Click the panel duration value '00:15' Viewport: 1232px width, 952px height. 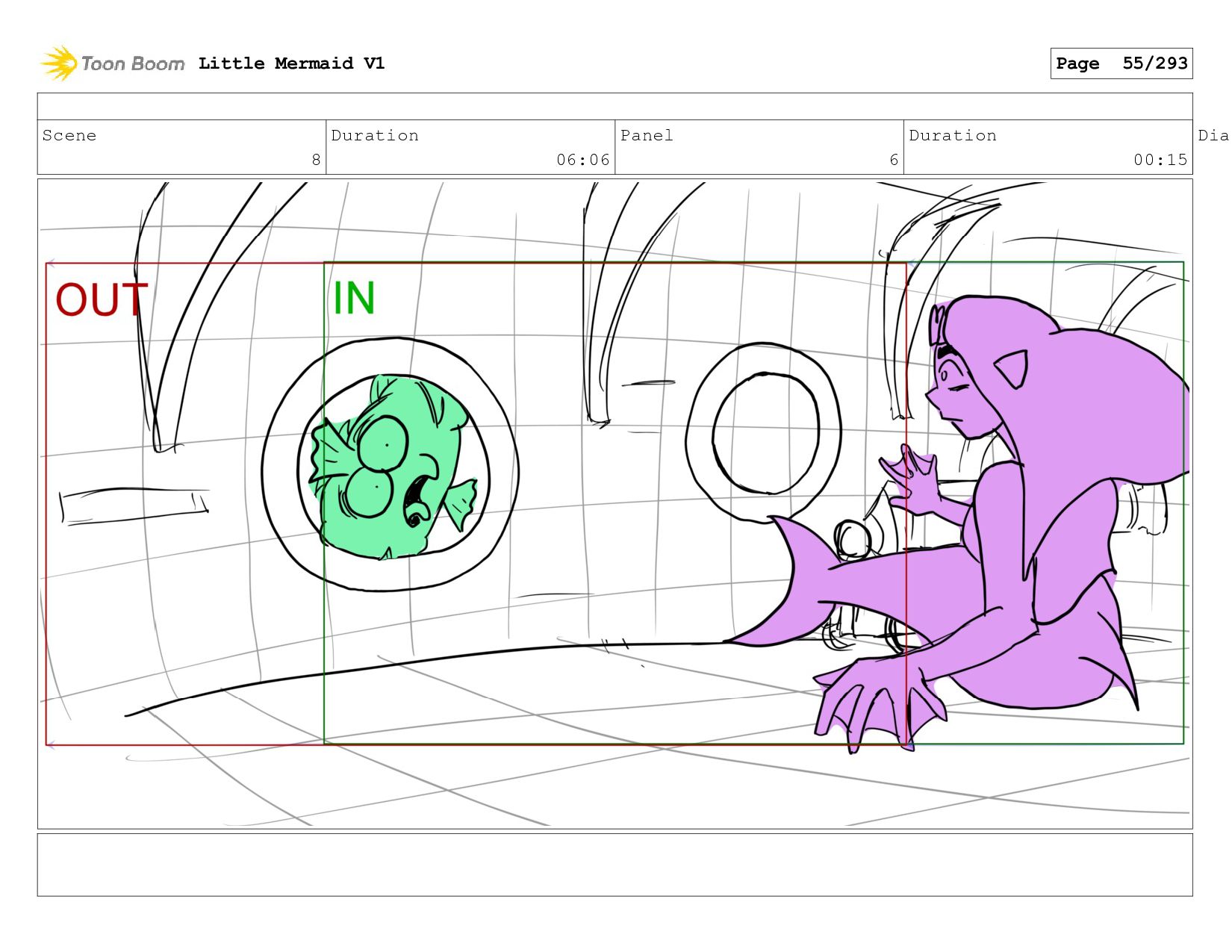tap(1160, 160)
